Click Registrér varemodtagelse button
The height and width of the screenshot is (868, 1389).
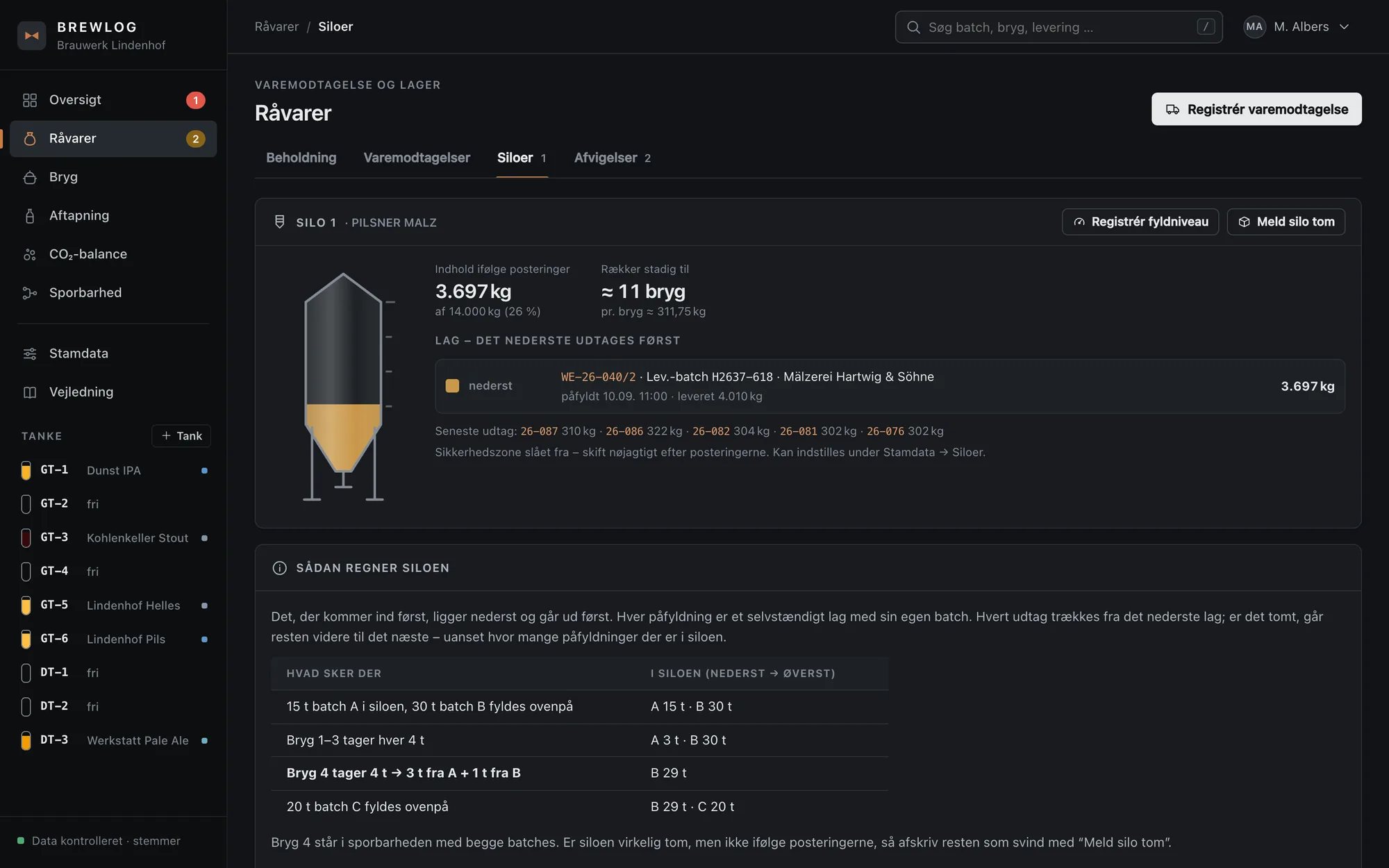click(1256, 109)
